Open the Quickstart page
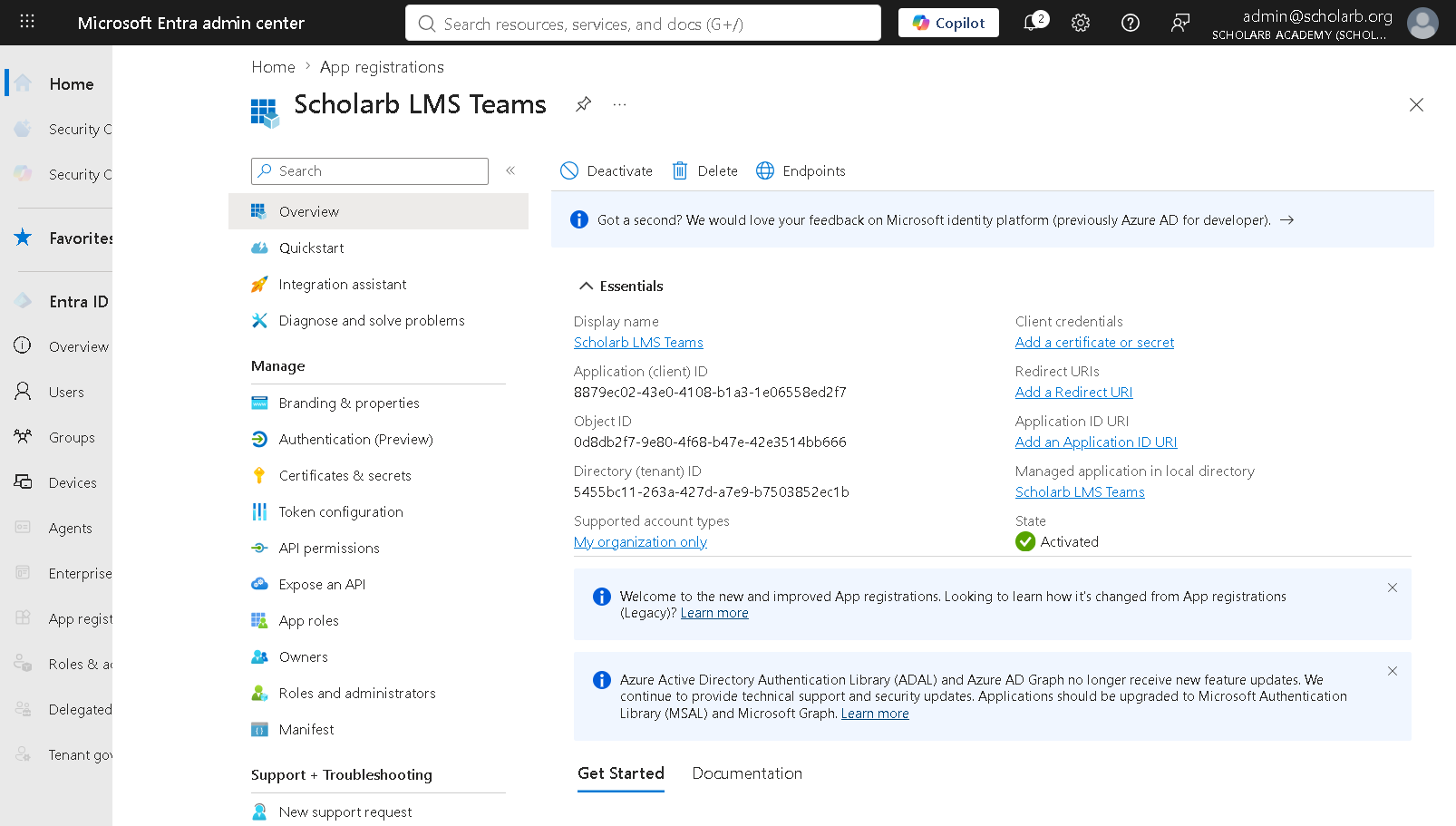The width and height of the screenshot is (1456, 826). 379,248
